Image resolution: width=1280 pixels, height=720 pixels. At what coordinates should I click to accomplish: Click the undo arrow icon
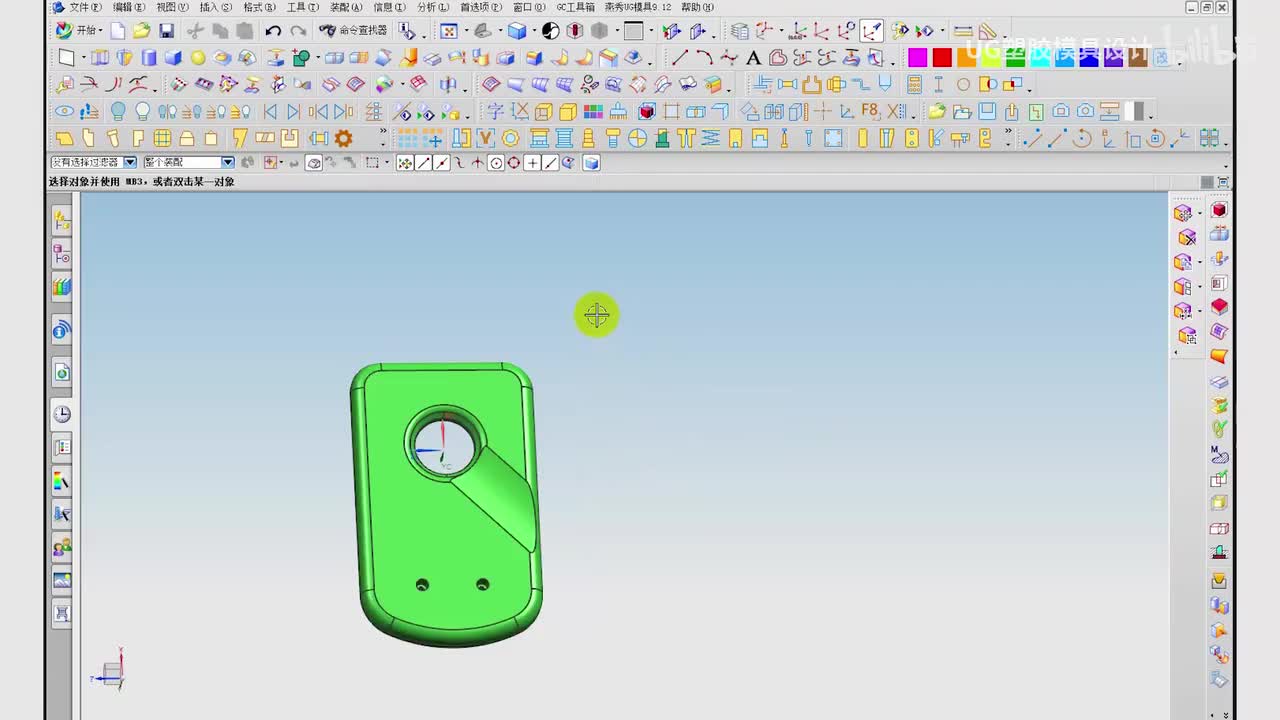(x=273, y=31)
